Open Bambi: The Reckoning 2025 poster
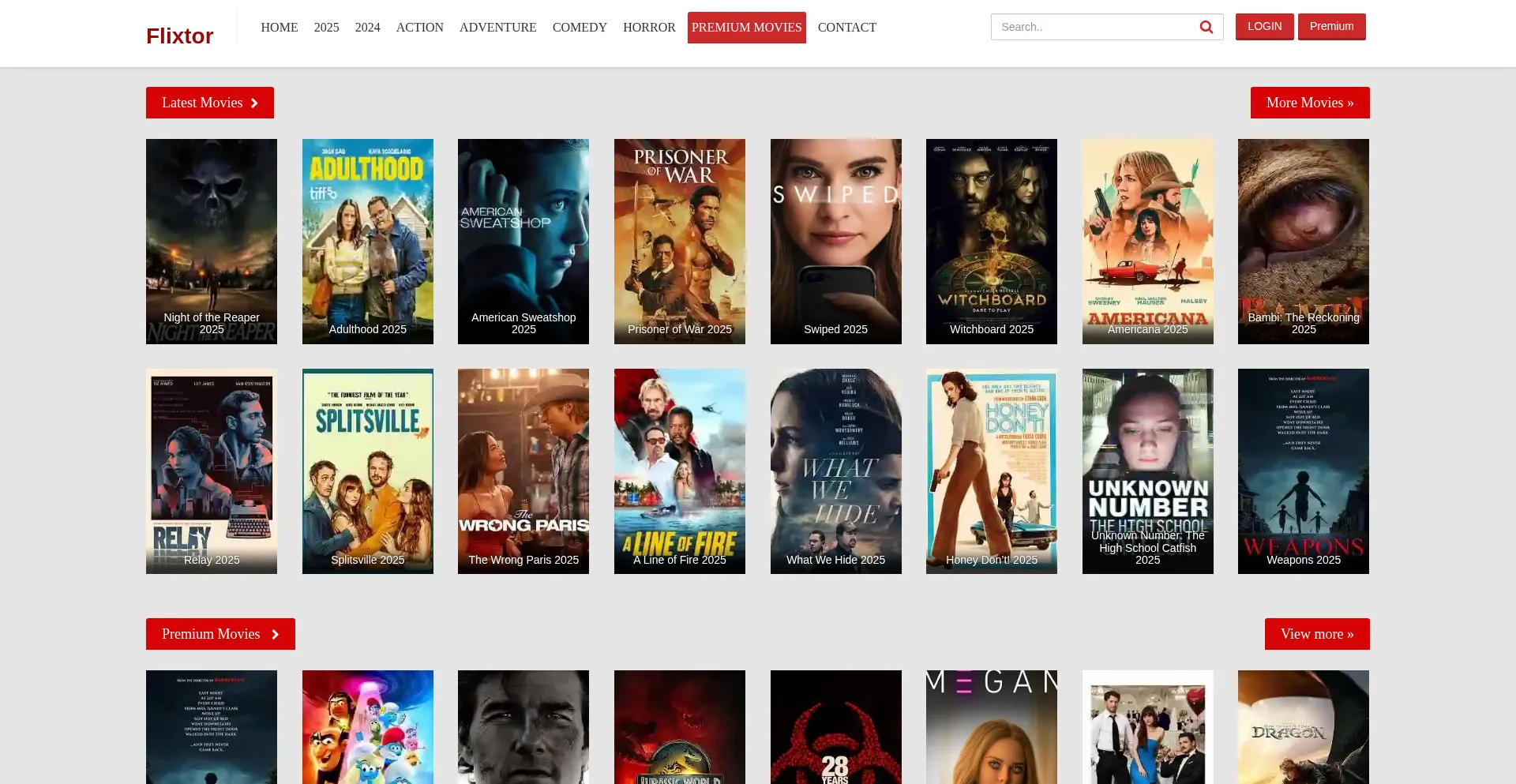 coord(1304,242)
